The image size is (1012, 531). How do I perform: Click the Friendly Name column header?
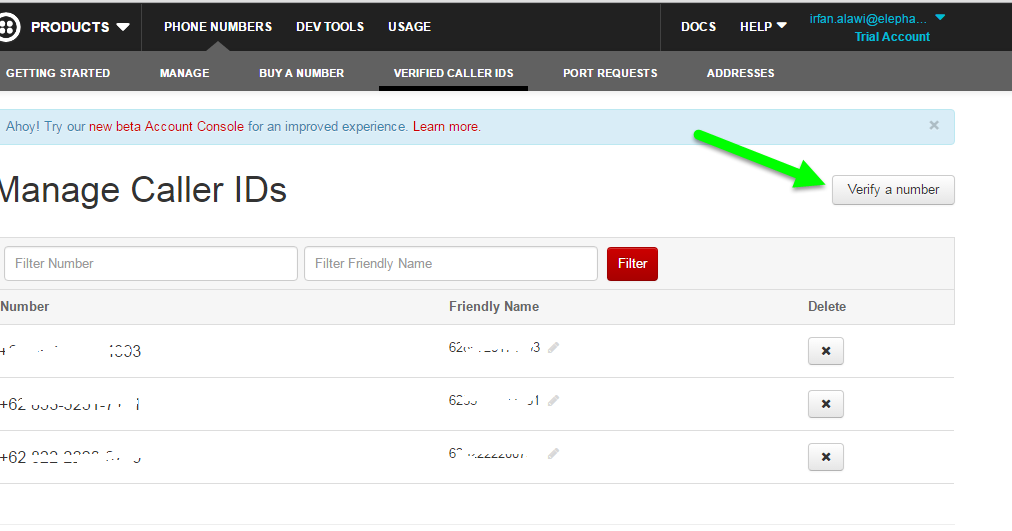[494, 306]
